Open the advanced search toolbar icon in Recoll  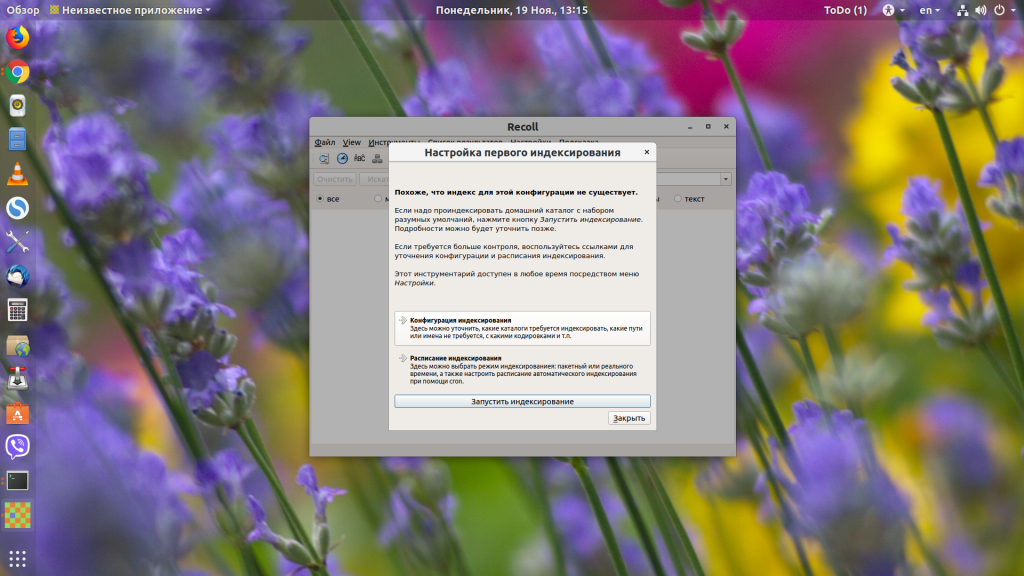[325, 159]
